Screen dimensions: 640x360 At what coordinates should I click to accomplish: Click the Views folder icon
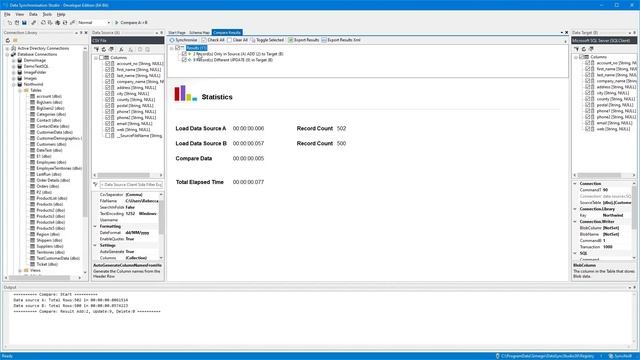pos(26,270)
